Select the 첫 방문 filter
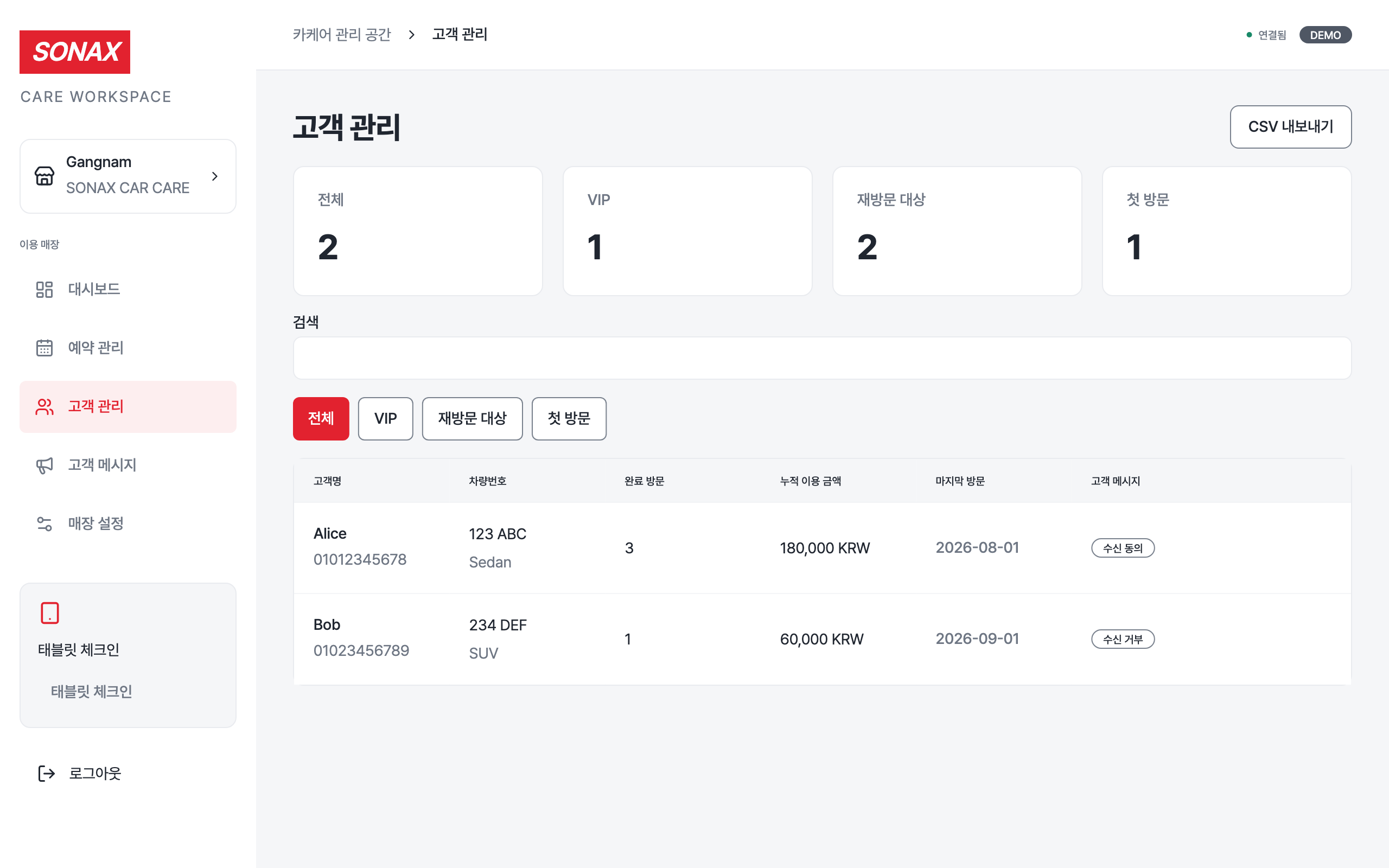The image size is (1389, 868). pos(569,418)
